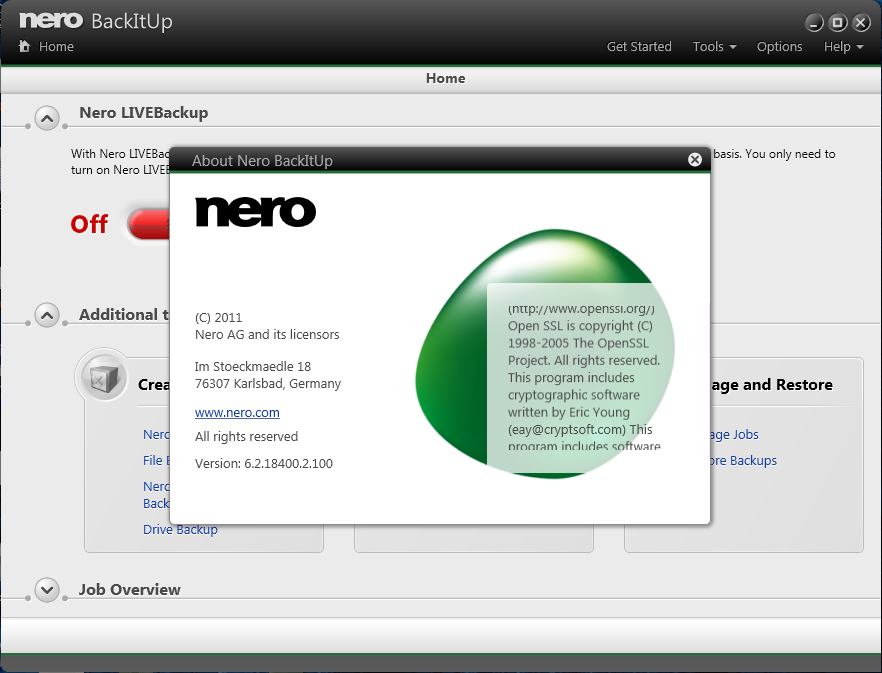The image size is (882, 673).
Task: Click the black nero logo in the About dialog
Action: point(255,212)
